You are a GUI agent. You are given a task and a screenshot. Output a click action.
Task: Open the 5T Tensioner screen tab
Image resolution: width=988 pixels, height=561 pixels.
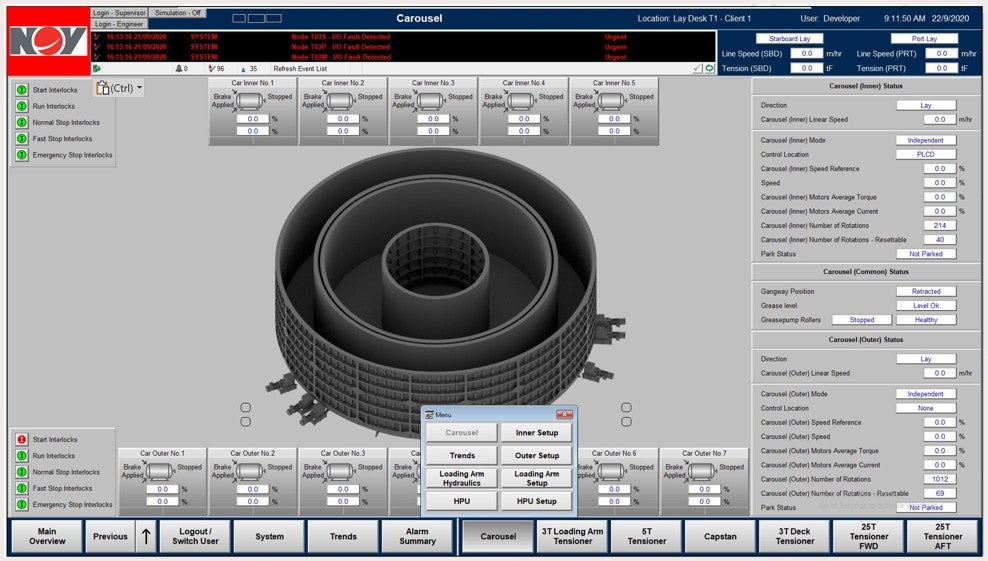pos(647,537)
